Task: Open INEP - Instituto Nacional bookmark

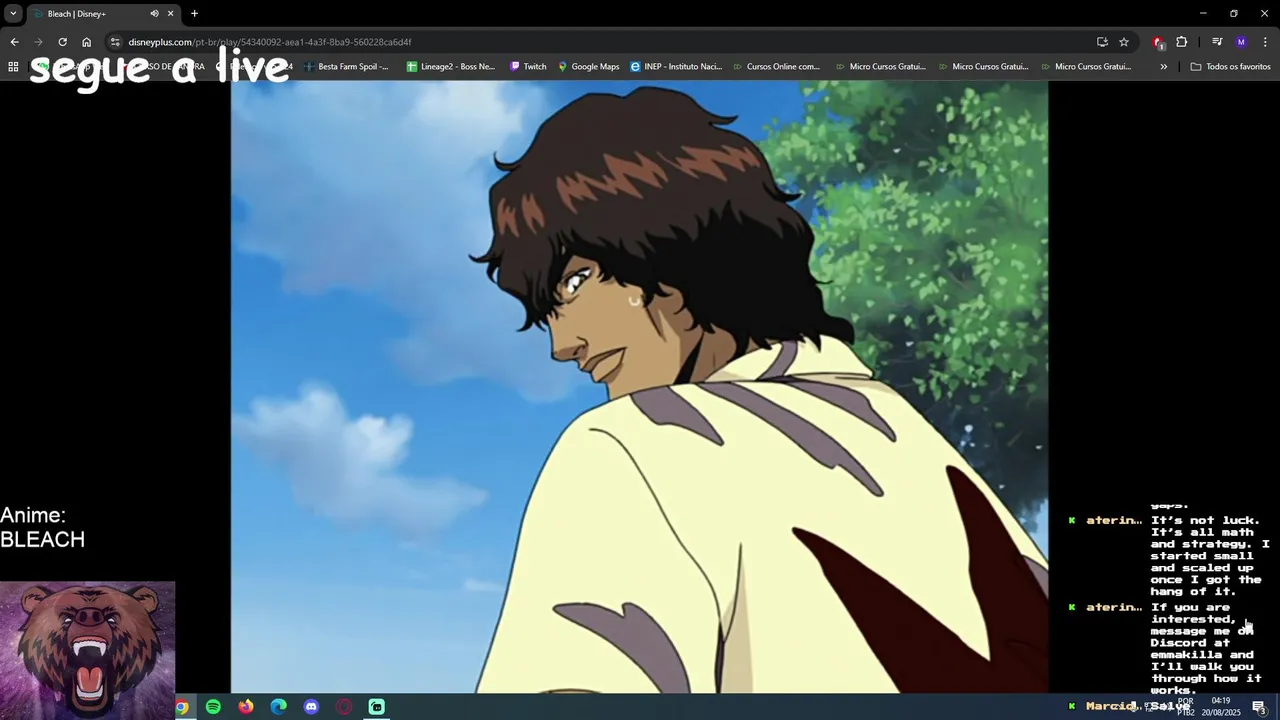Action: tap(676, 66)
